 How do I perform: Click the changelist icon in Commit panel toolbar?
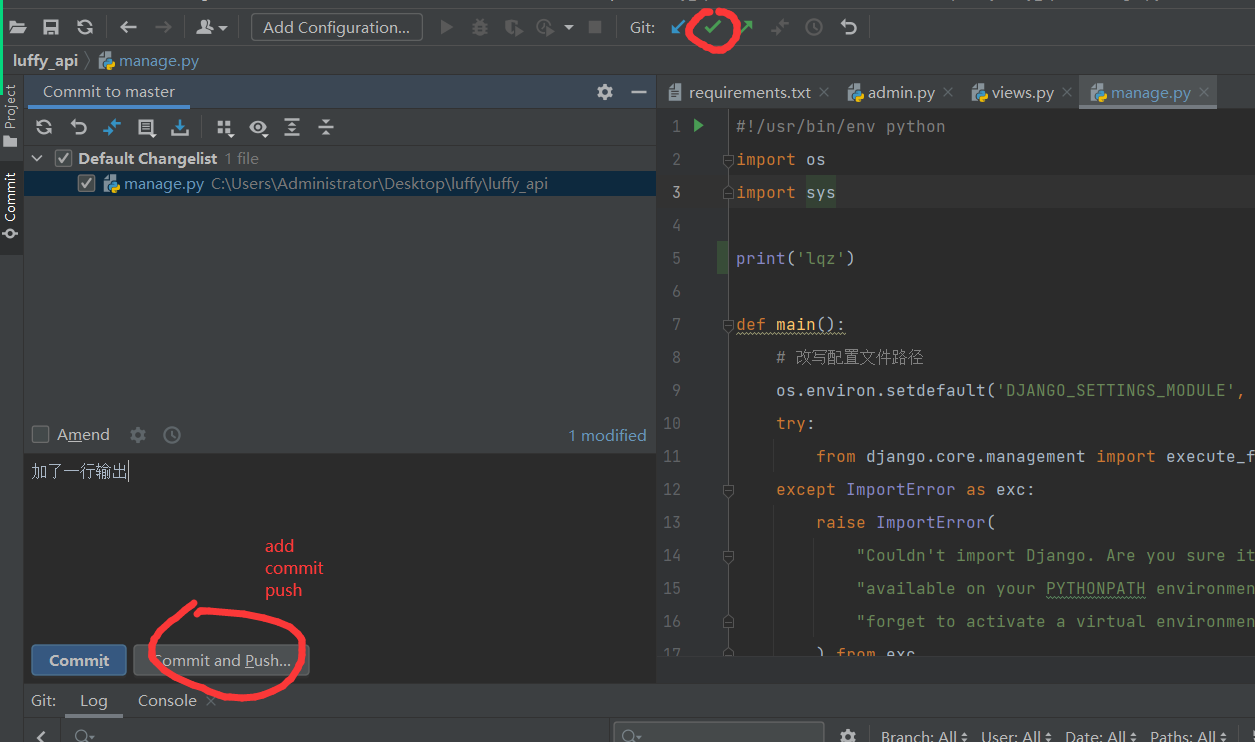click(x=146, y=127)
